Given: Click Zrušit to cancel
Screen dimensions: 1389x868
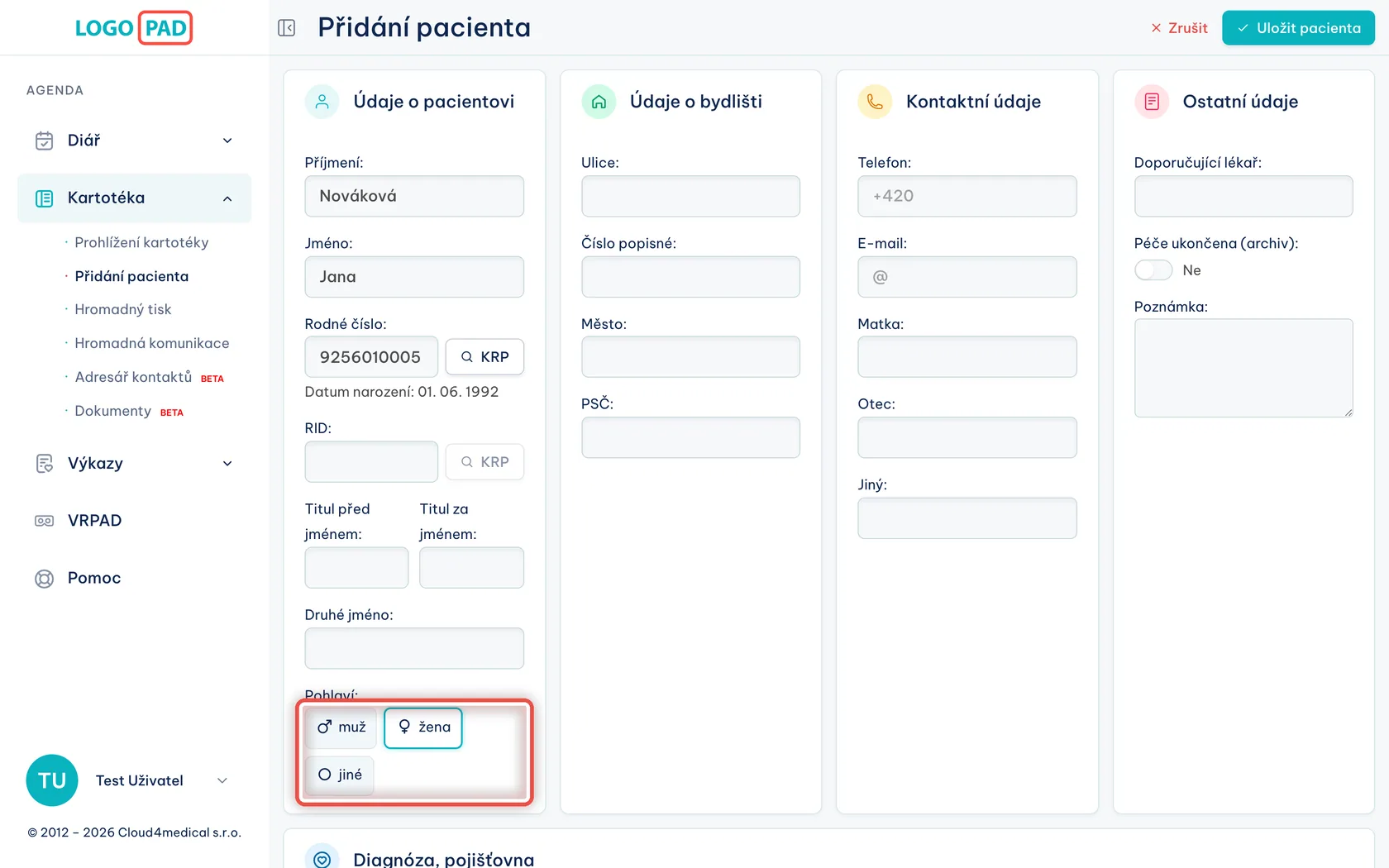Looking at the screenshot, I should point(1179,28).
